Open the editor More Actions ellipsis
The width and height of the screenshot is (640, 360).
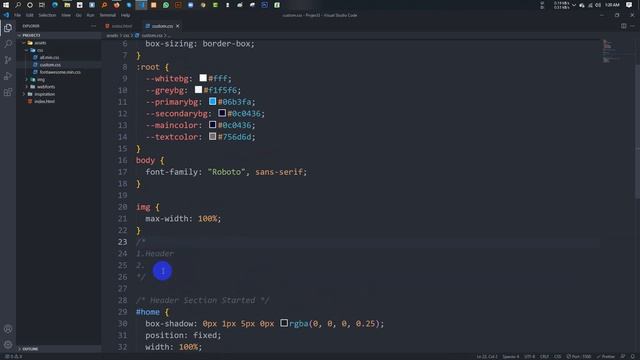(x=632, y=26)
